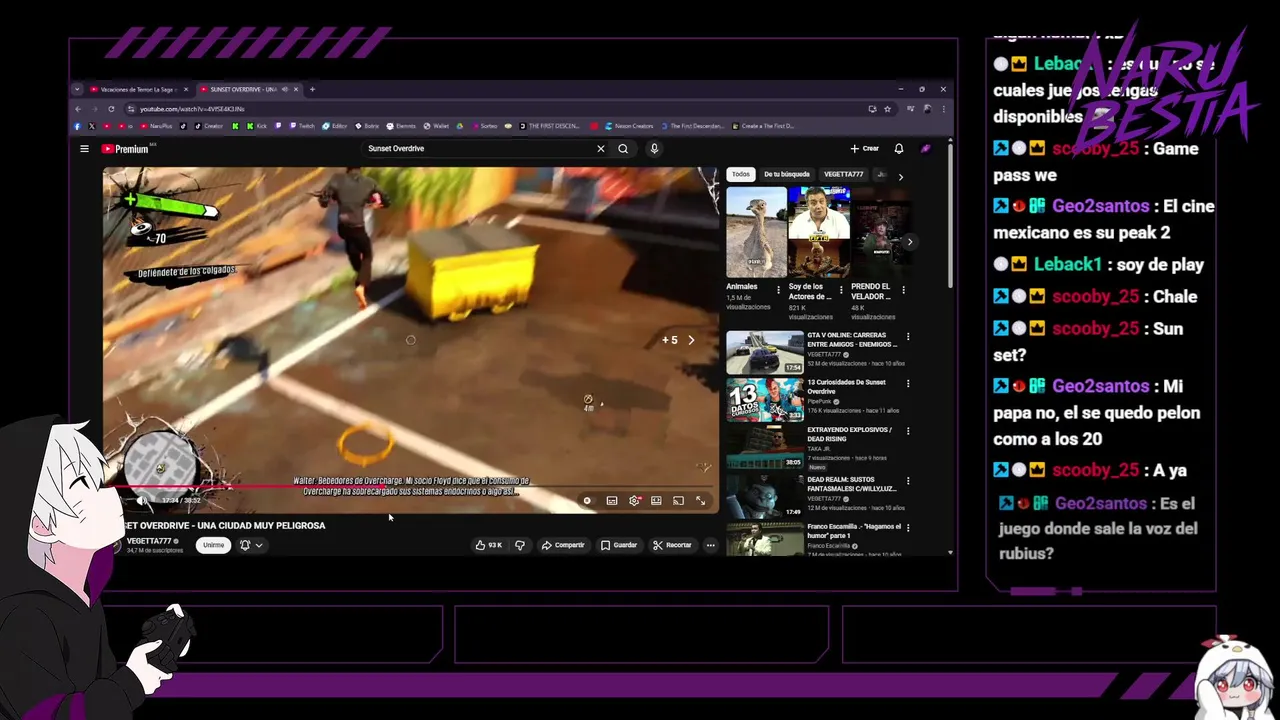This screenshot has width=1280, height=720.
Task: Select the Todos filter chip
Action: point(741,174)
